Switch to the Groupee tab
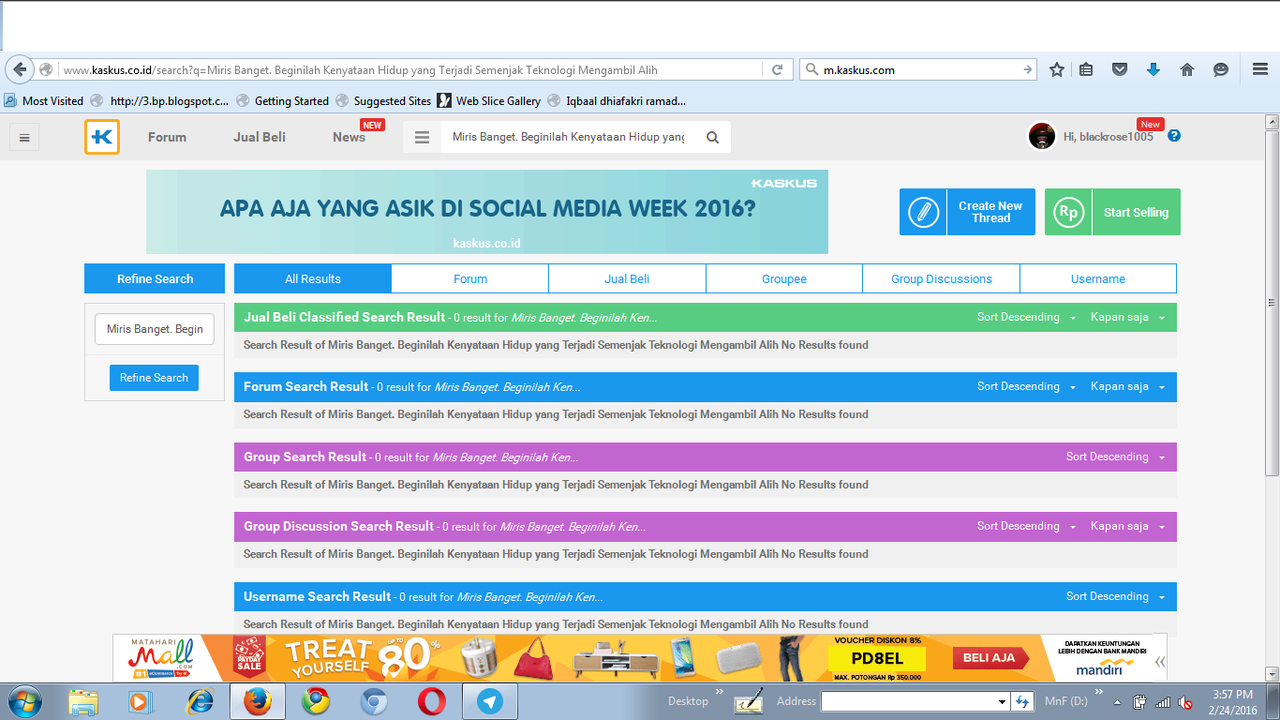 coord(784,279)
